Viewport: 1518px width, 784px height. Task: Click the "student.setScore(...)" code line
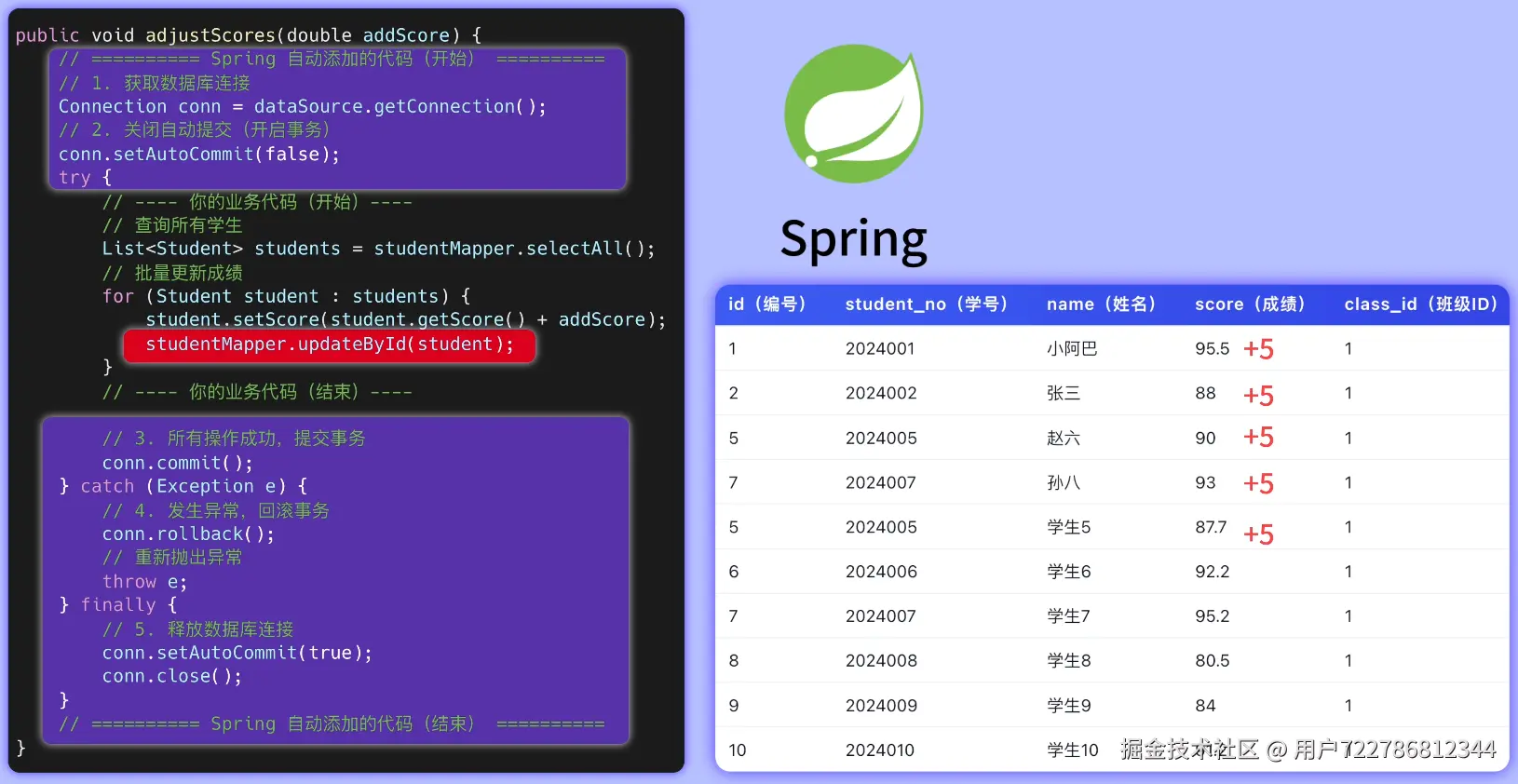click(406, 320)
